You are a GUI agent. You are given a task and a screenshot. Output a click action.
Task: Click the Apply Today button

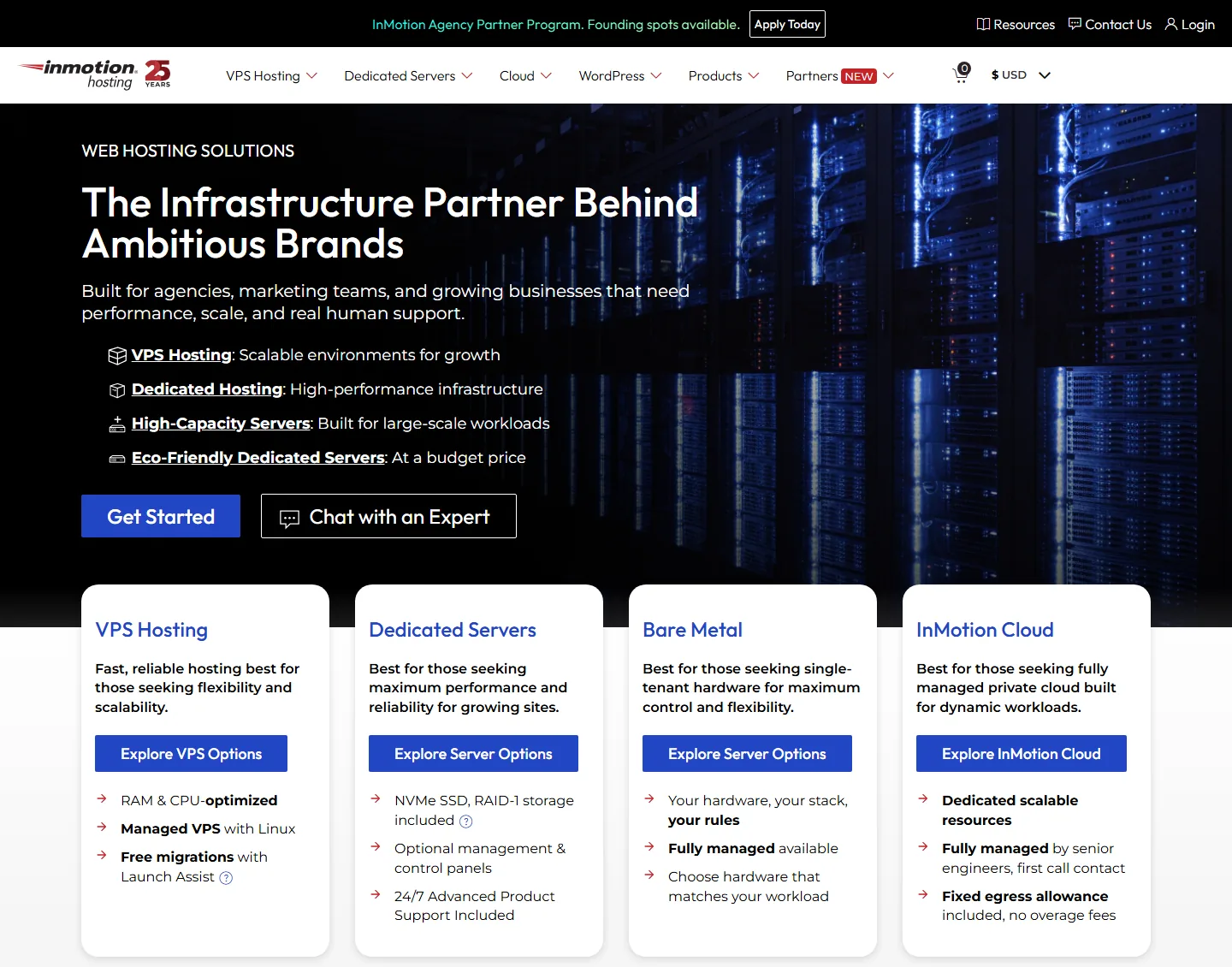[787, 24]
